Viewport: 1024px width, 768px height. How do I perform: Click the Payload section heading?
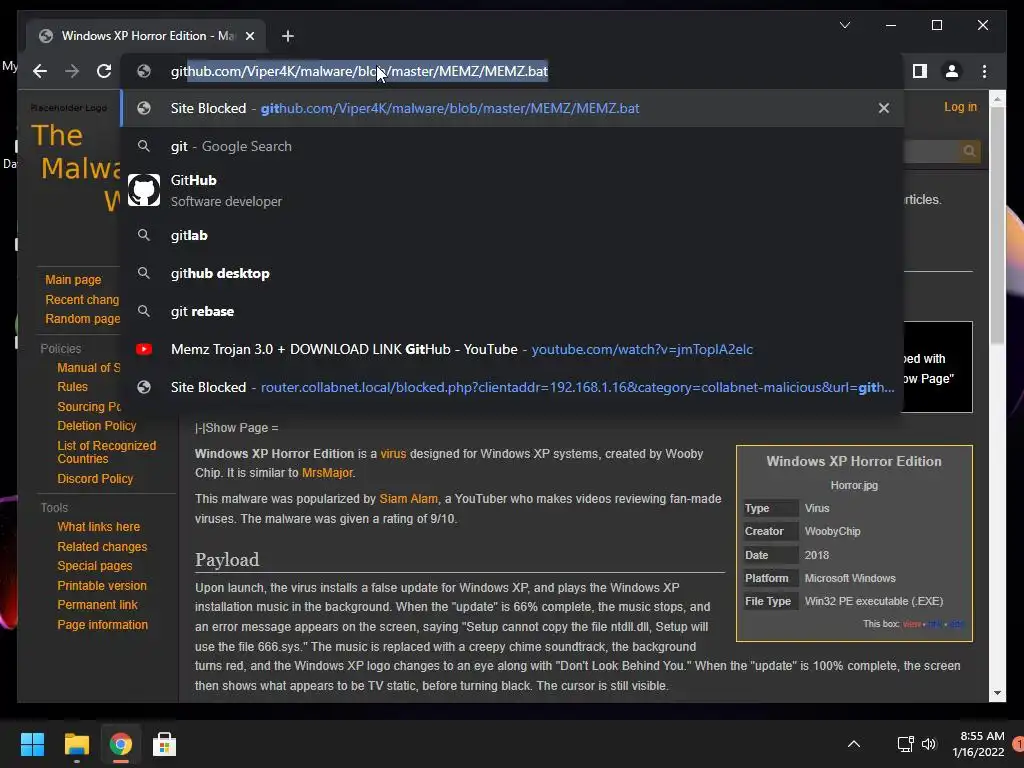[227, 560]
